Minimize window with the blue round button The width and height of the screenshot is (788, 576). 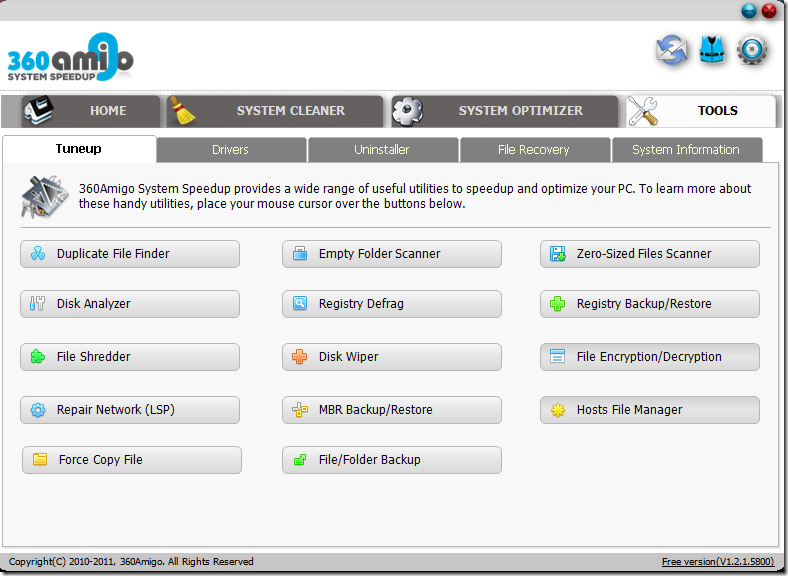(749, 11)
